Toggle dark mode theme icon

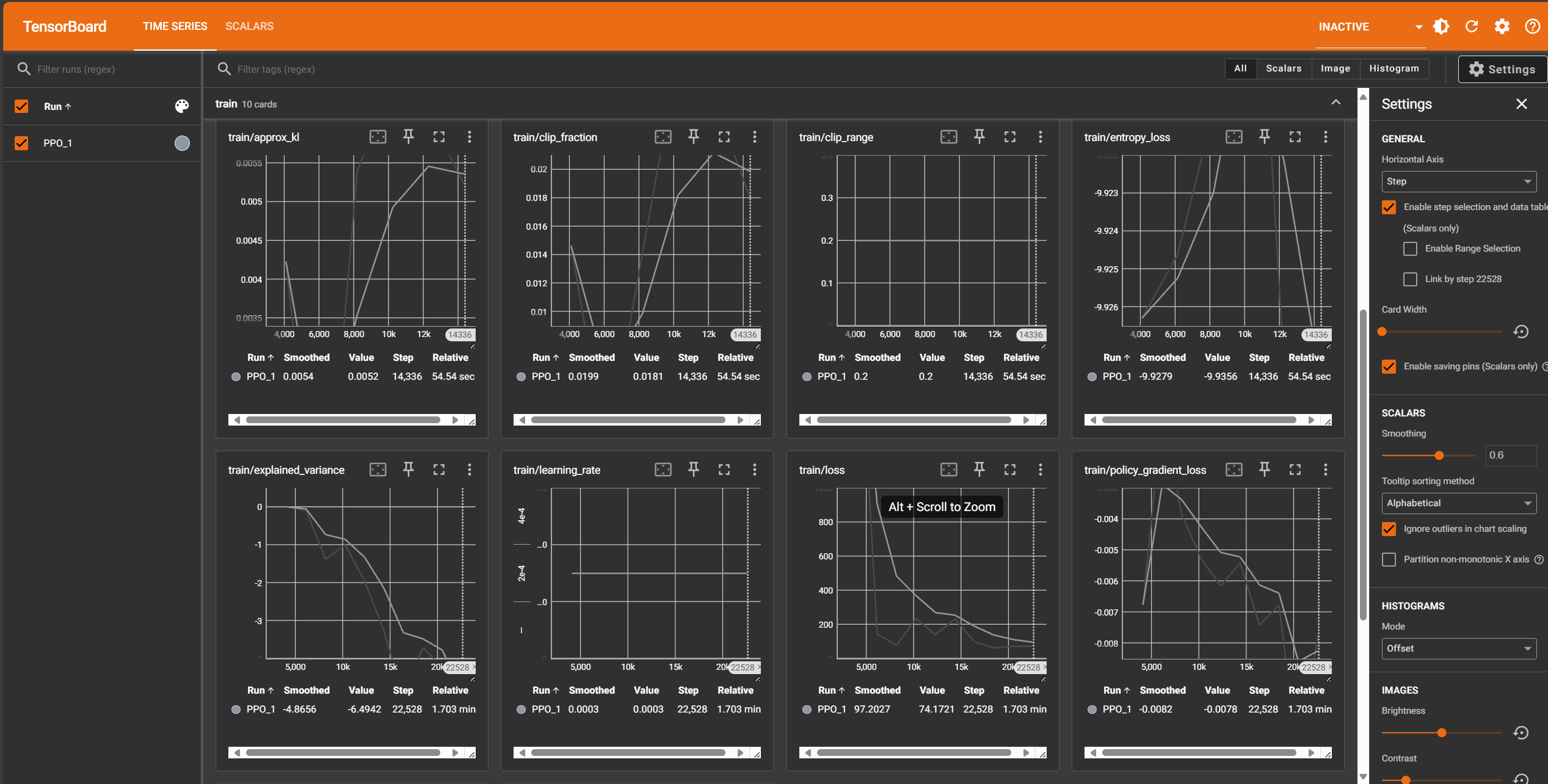(1441, 26)
